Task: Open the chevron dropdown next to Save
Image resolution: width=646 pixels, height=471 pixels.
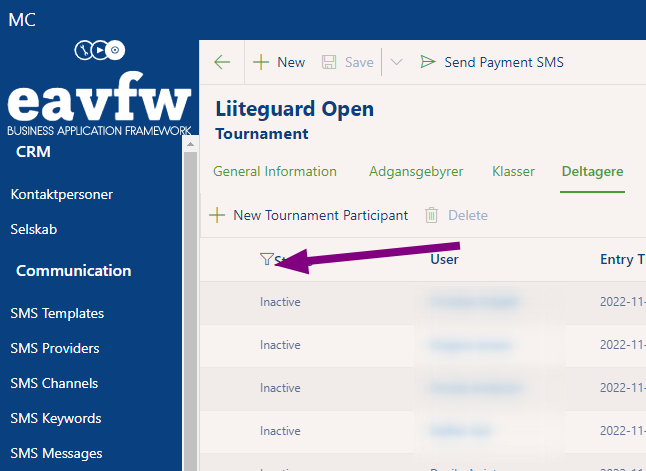Action: pos(396,62)
